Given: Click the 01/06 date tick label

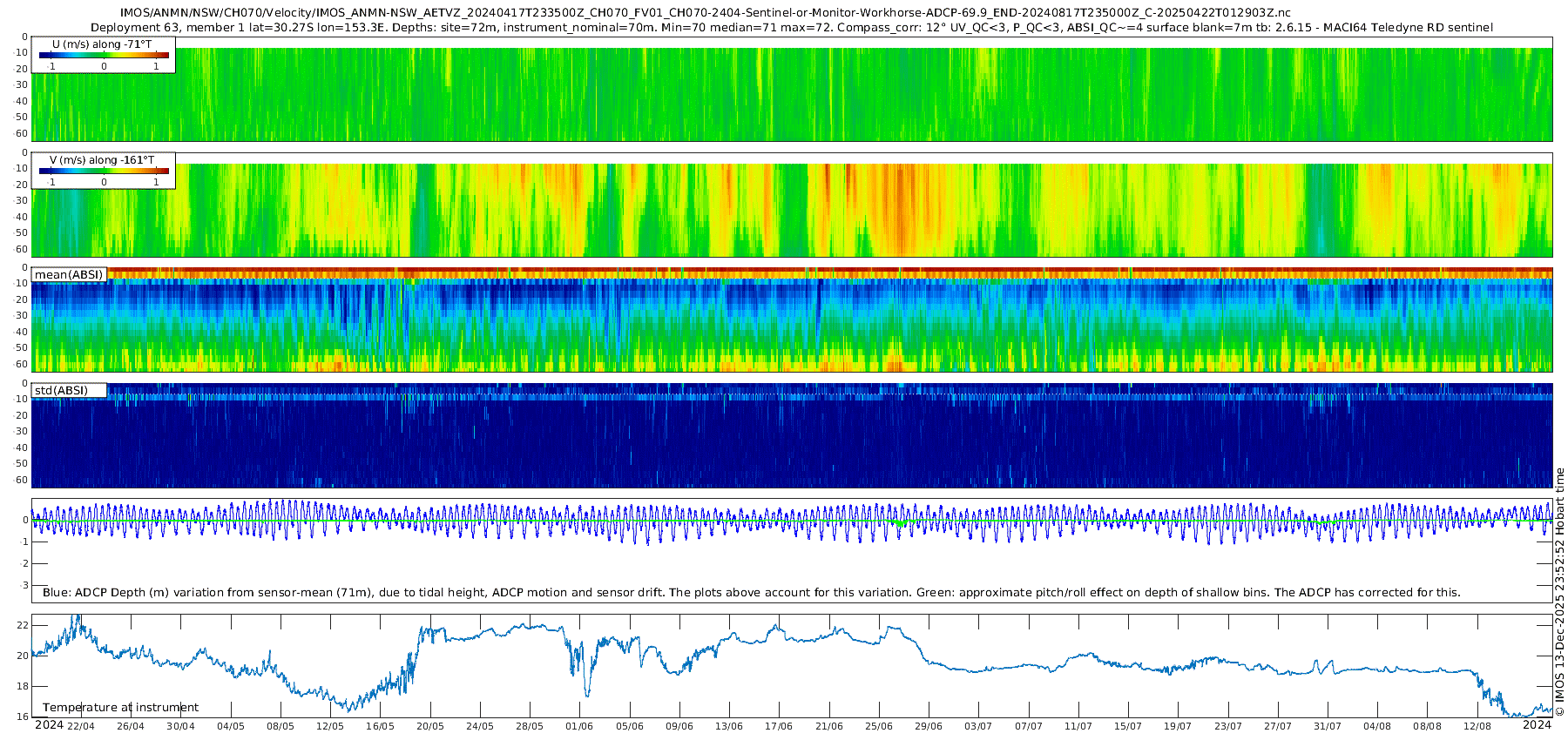Looking at the screenshot, I should click(x=579, y=726).
